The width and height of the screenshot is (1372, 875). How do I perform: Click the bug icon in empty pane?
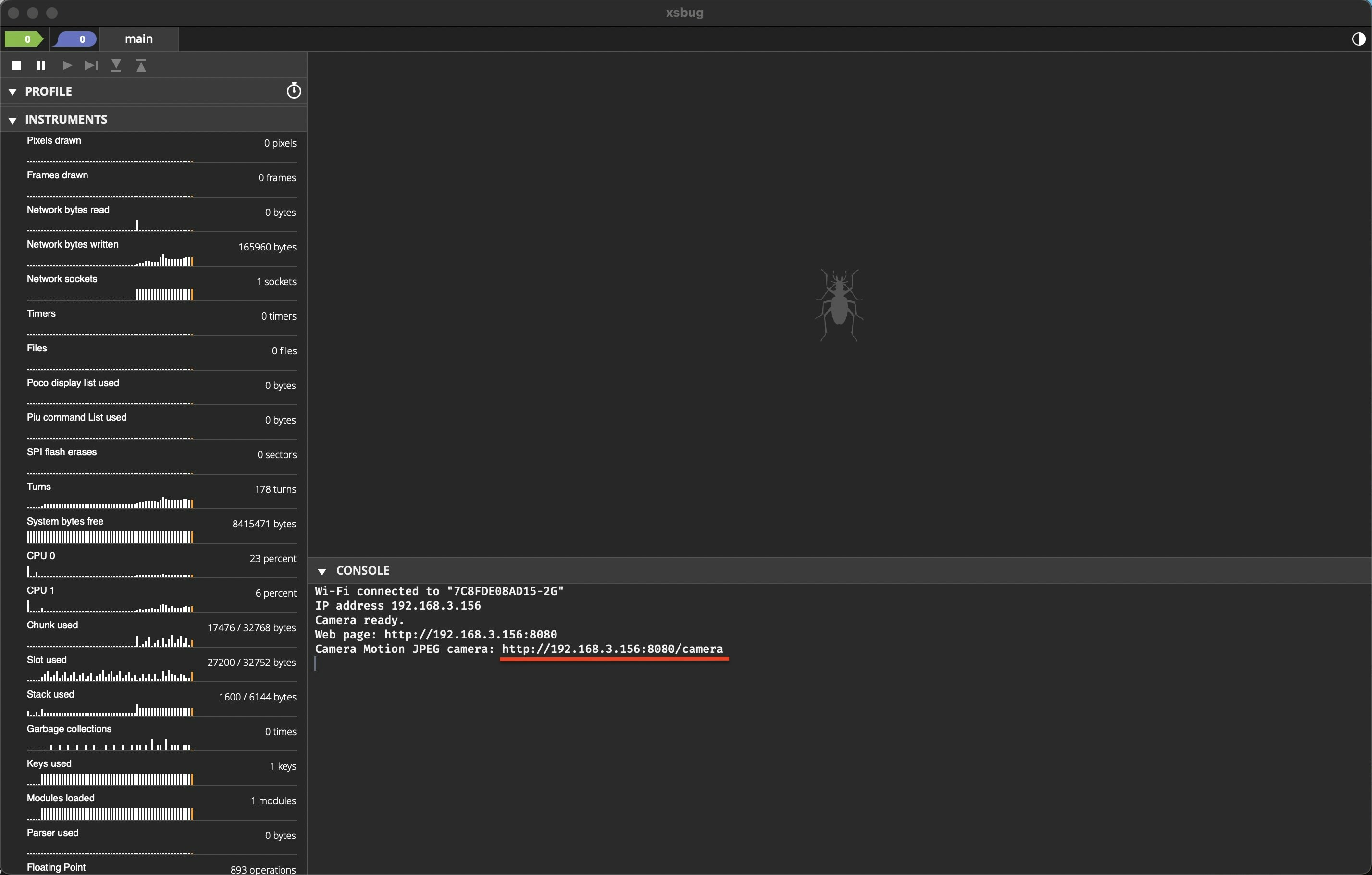[x=839, y=305]
